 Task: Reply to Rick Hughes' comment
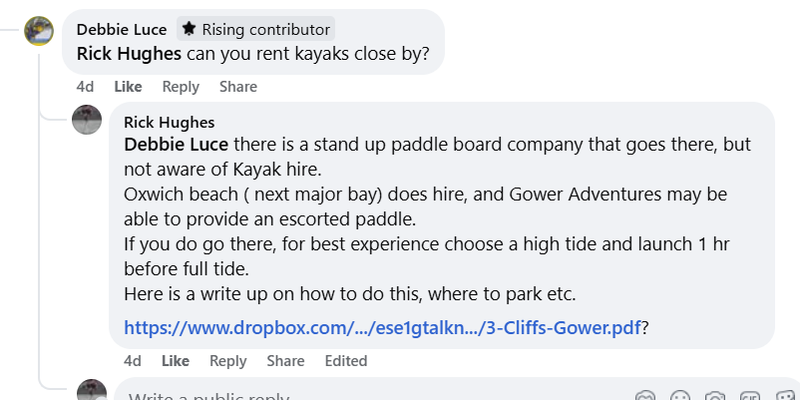tap(228, 361)
